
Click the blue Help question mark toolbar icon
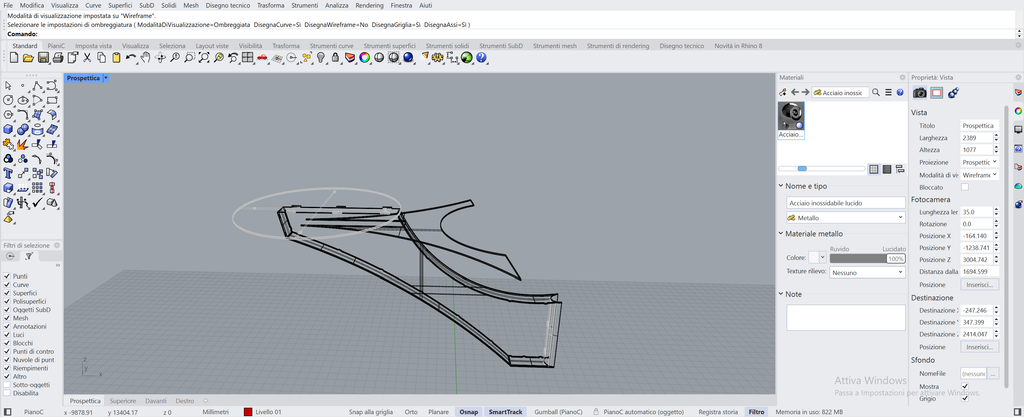481,58
